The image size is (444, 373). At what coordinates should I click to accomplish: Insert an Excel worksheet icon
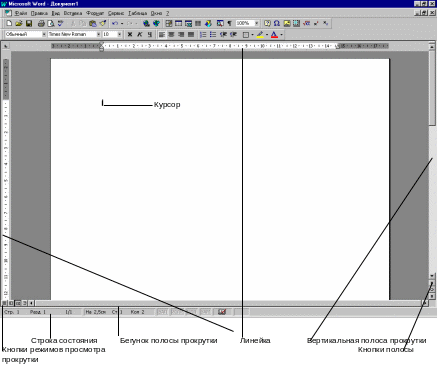[x=188, y=23]
